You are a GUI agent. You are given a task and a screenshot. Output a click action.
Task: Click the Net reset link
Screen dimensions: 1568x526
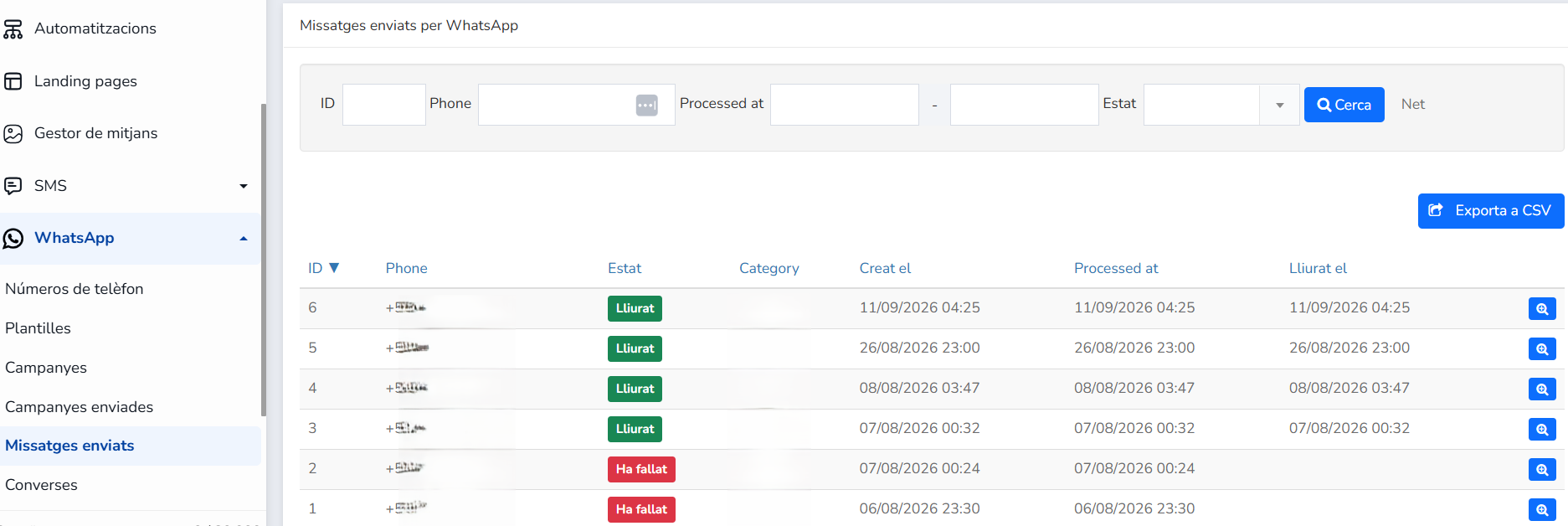[x=1413, y=105]
